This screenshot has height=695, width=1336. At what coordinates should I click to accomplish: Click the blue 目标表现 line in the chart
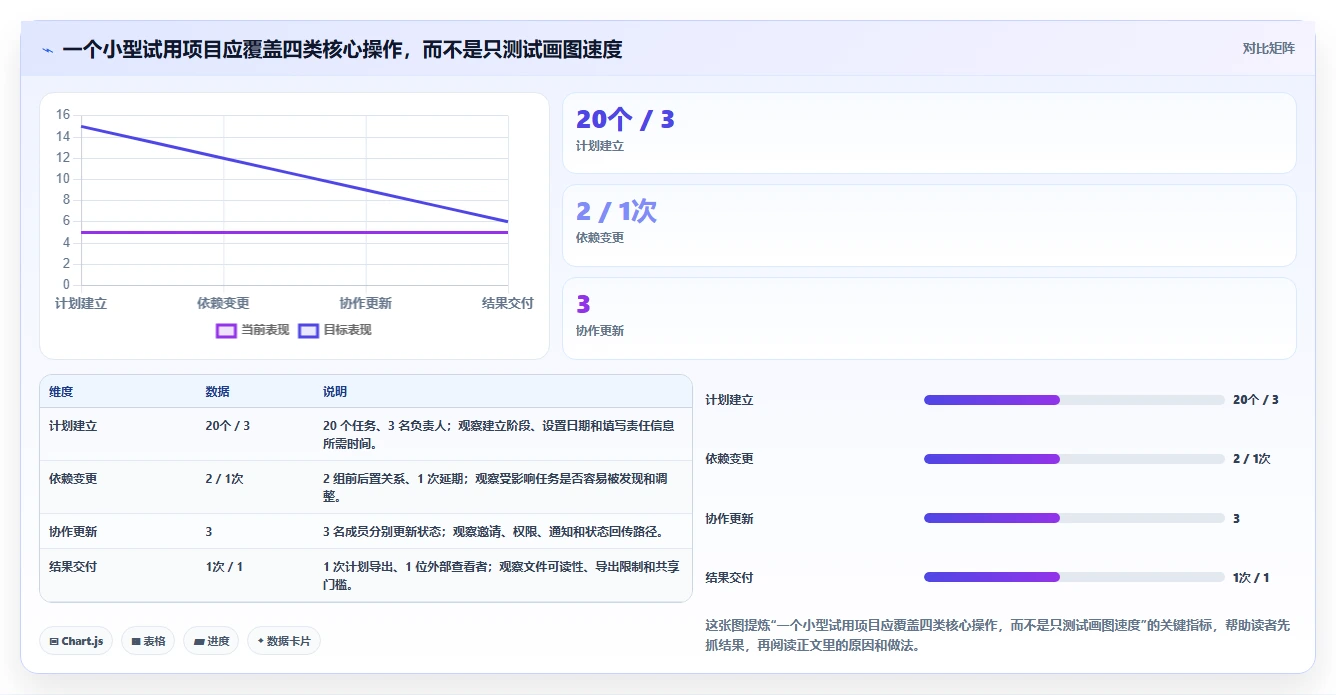tap(294, 174)
